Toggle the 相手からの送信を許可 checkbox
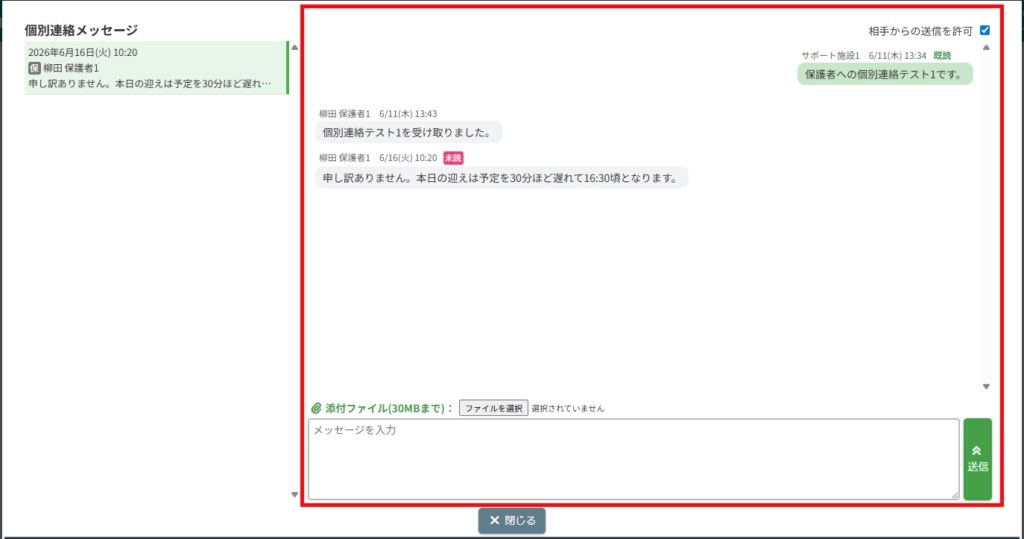The height and width of the screenshot is (539, 1024). (x=985, y=30)
